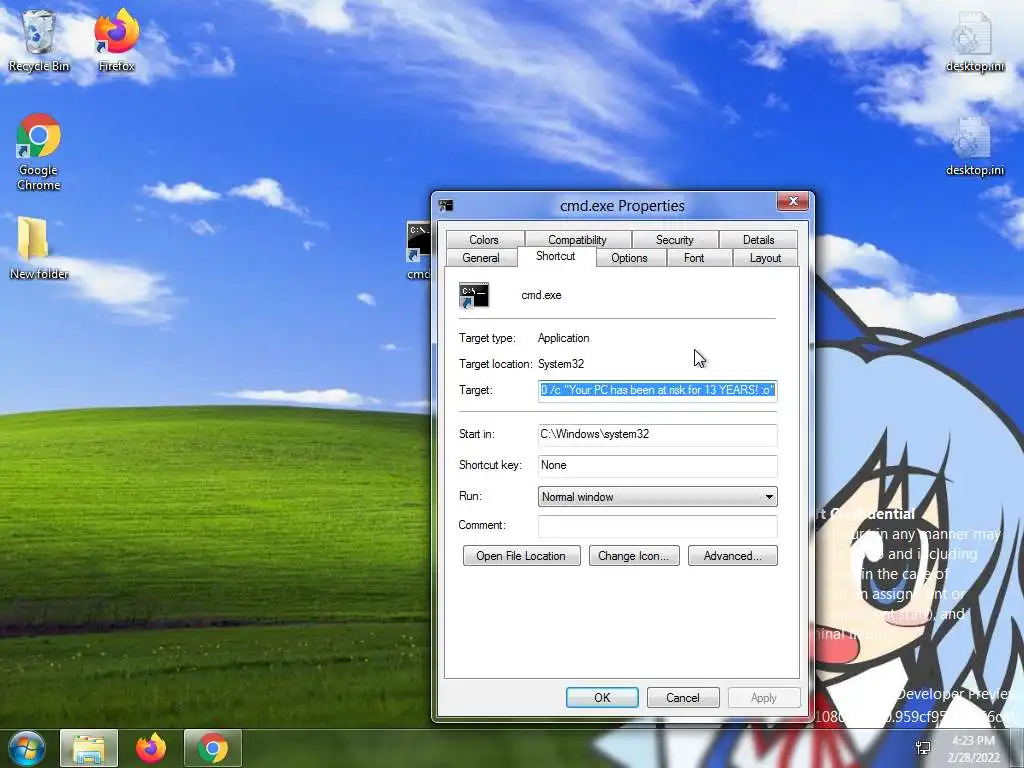Viewport: 1024px width, 768px height.
Task: Open Windows Explorer from the taskbar
Action: [89, 748]
